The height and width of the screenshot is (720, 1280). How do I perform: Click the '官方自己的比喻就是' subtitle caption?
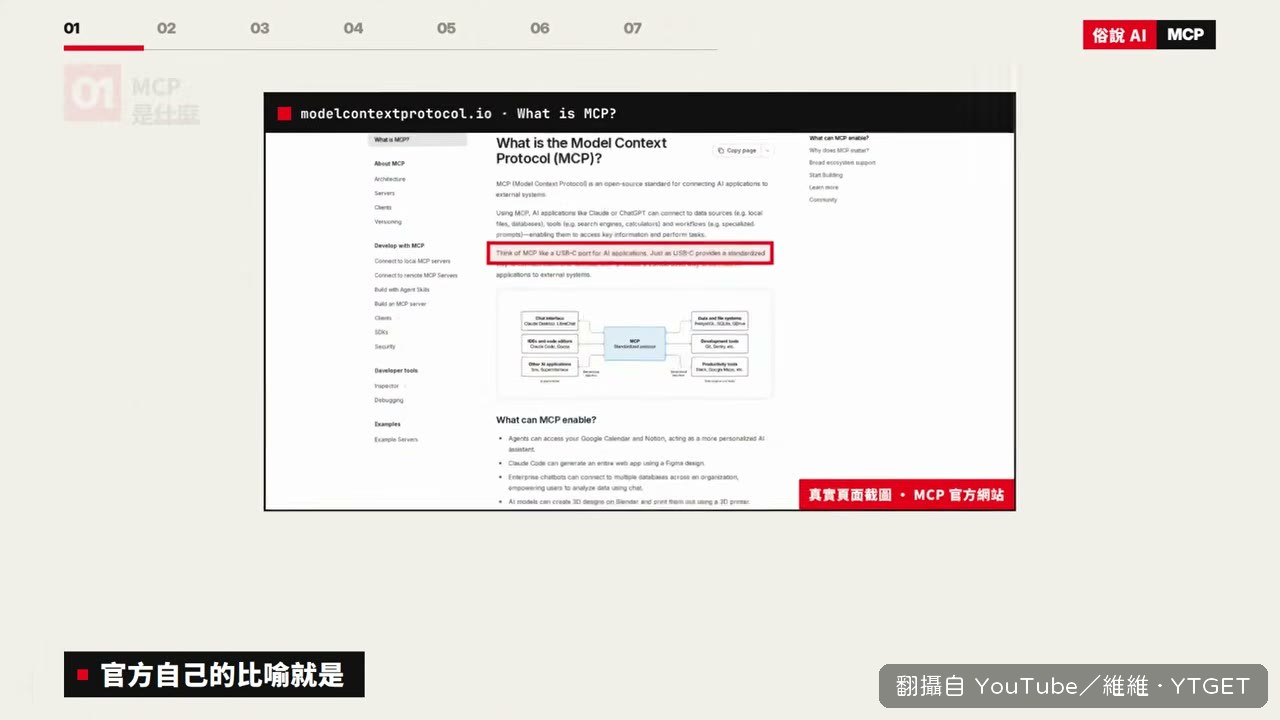click(x=214, y=675)
